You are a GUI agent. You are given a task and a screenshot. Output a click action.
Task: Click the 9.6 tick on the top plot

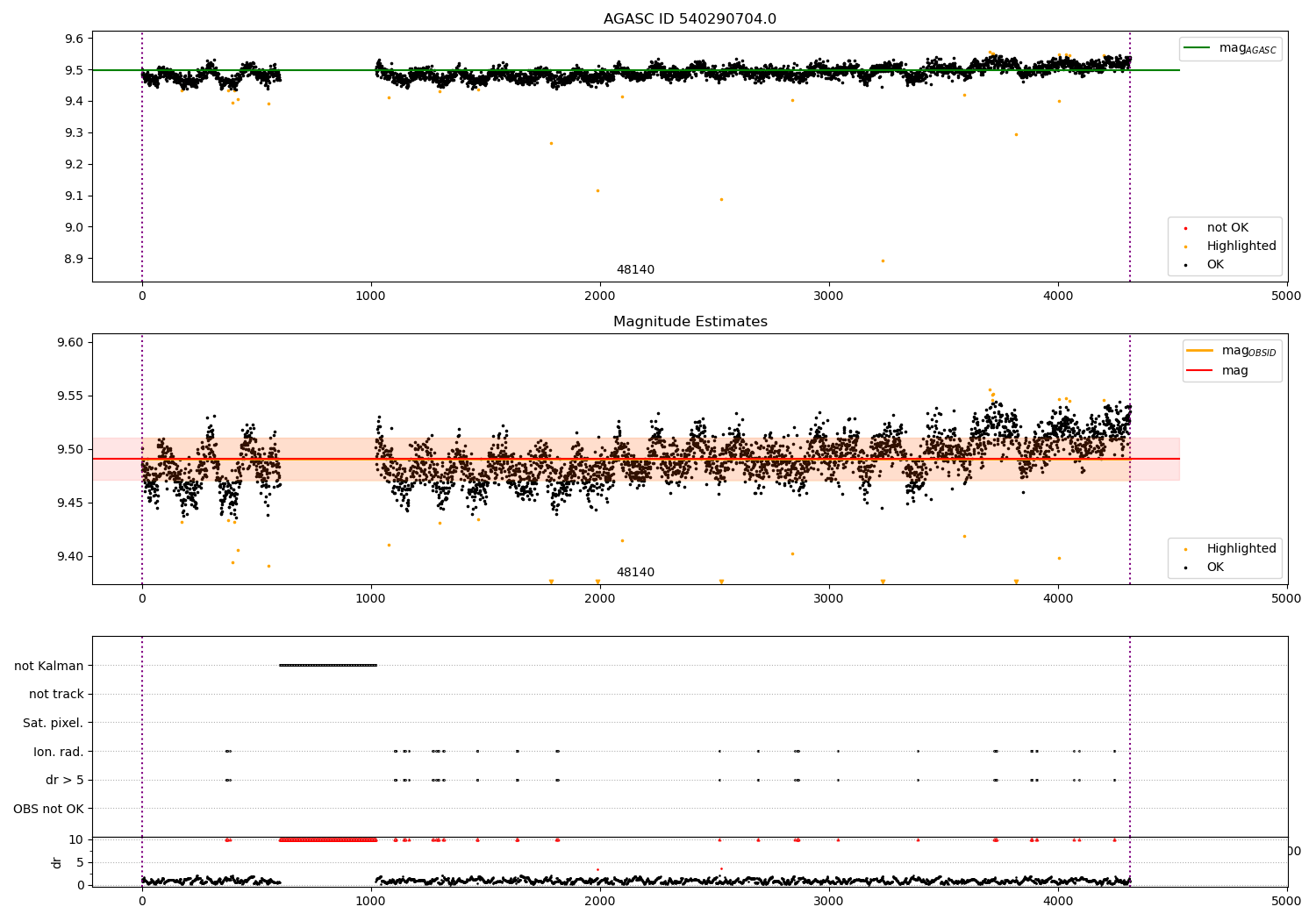[74, 39]
